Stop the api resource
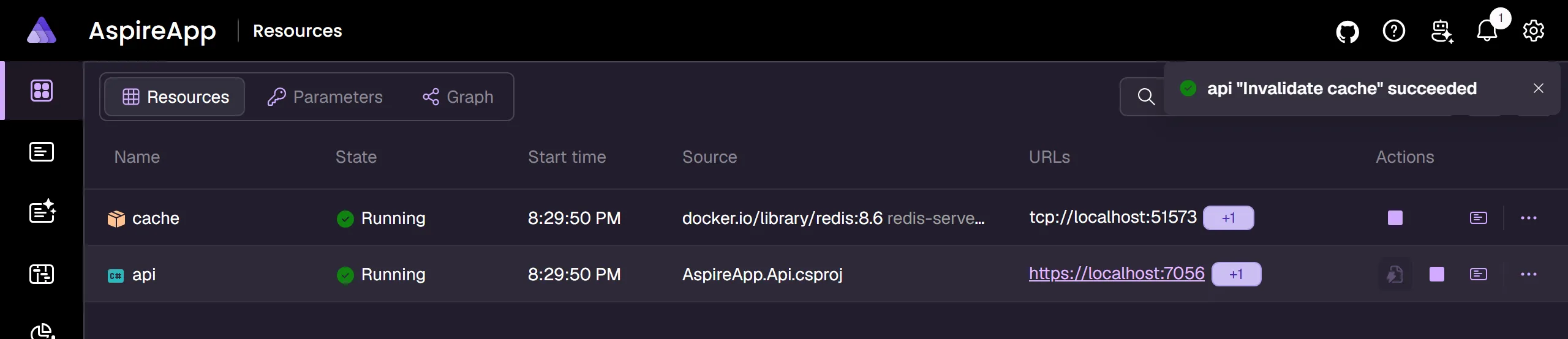Screen dimensions: 1568x339 tap(1437, 274)
